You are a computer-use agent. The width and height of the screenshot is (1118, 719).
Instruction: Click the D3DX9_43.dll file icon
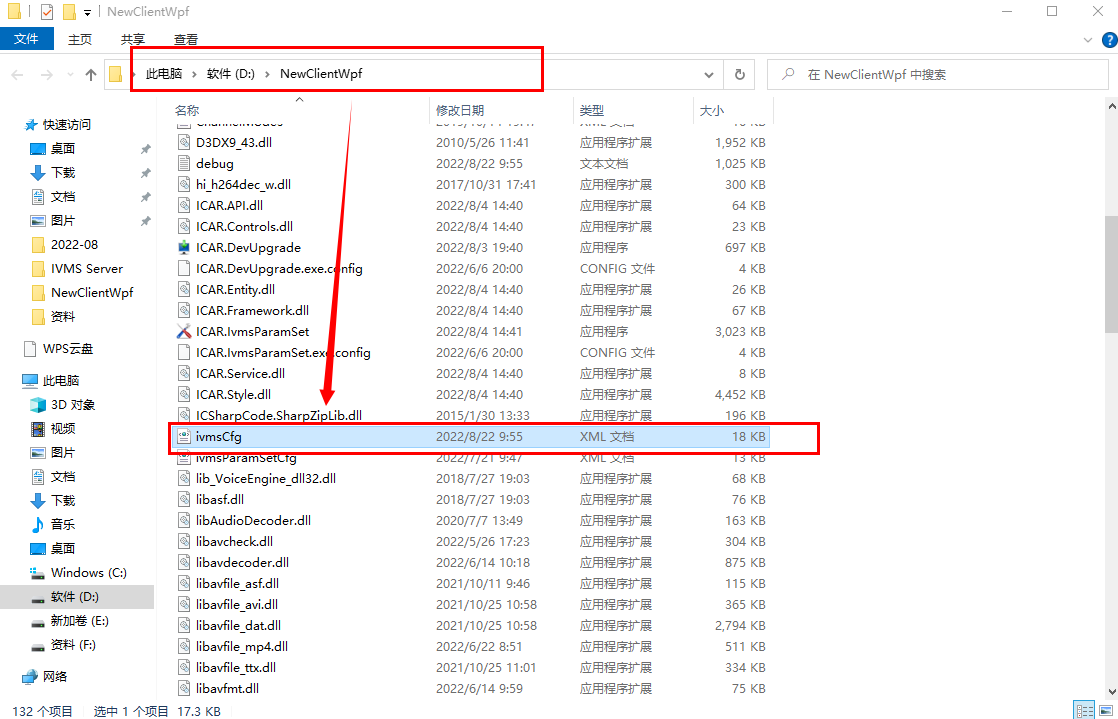(184, 143)
